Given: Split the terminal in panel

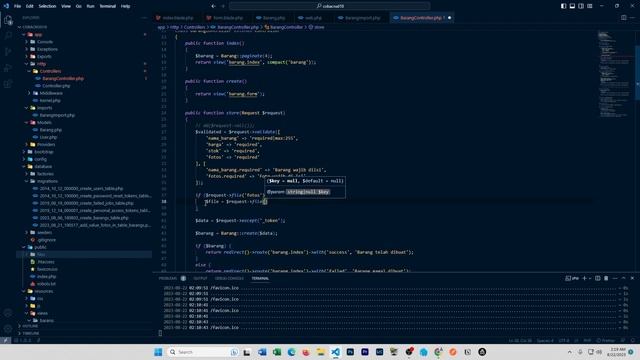Looking at the screenshot, I should tap(598, 278).
